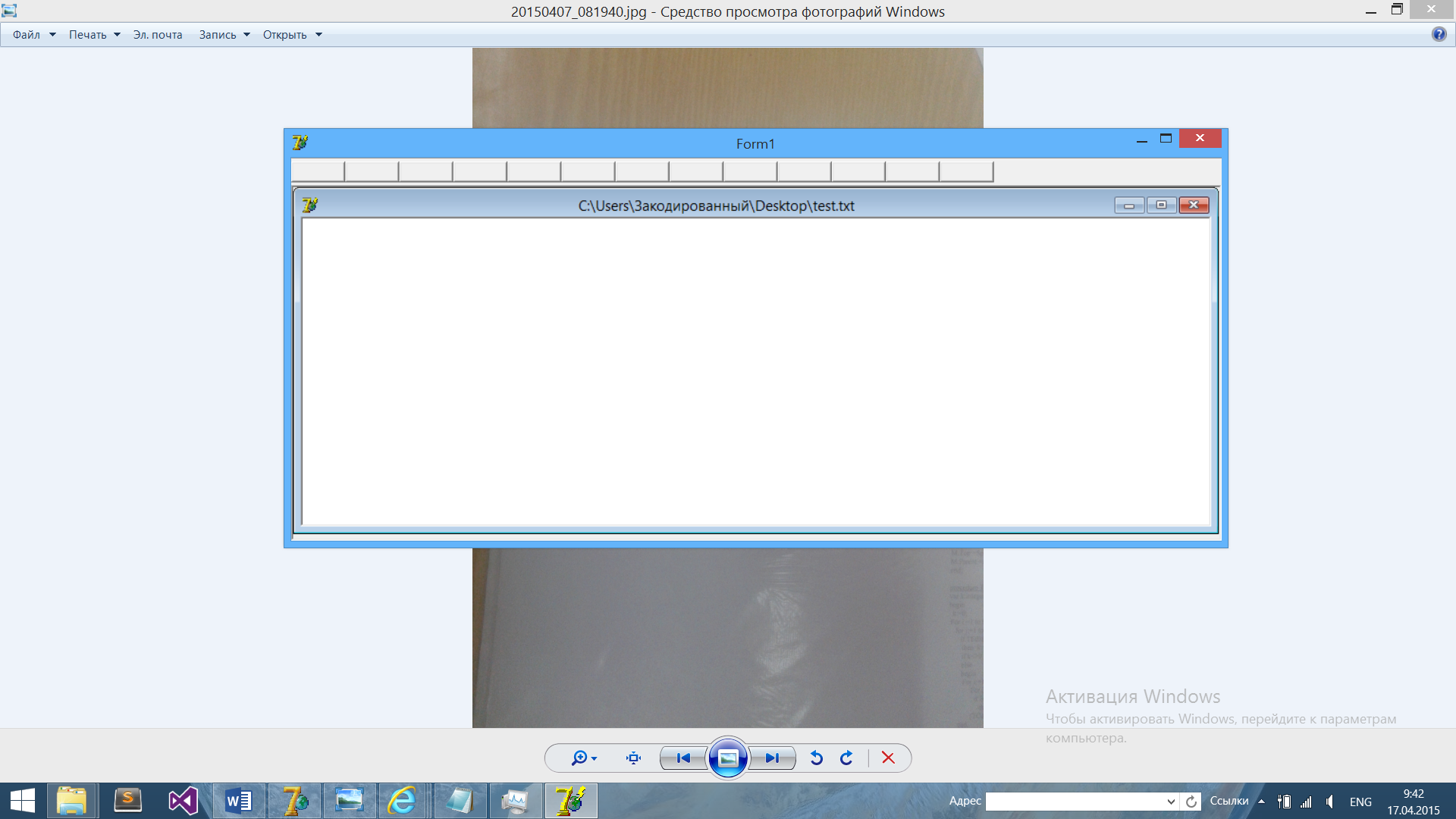
Task: Click the address bar refresh icon
Action: click(1191, 802)
